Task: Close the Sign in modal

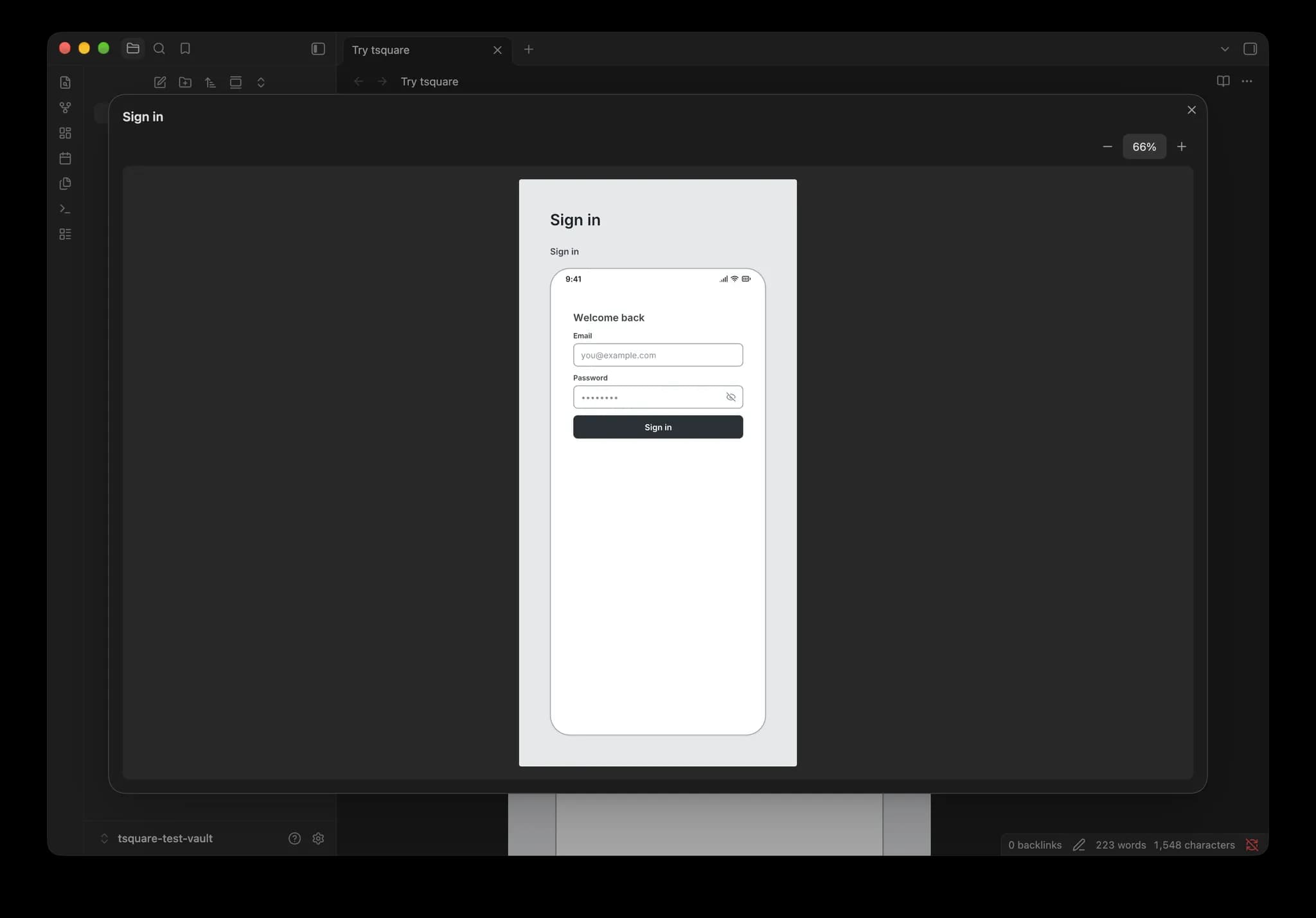Action: coord(1192,110)
